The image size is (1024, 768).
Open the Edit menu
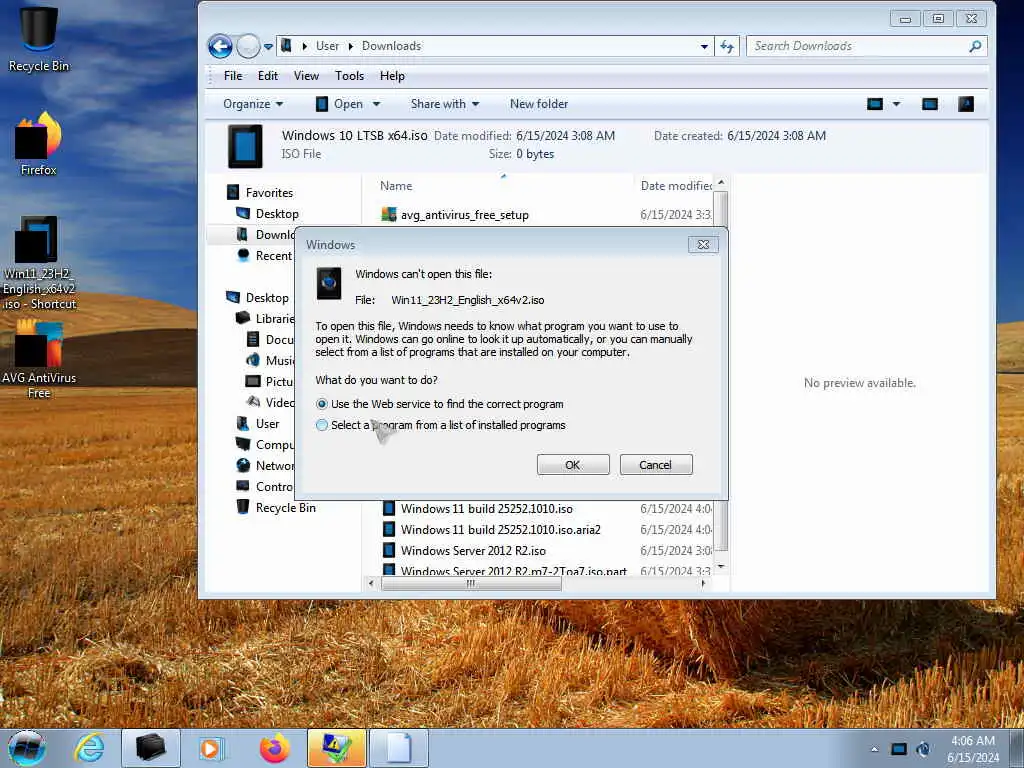(x=268, y=76)
